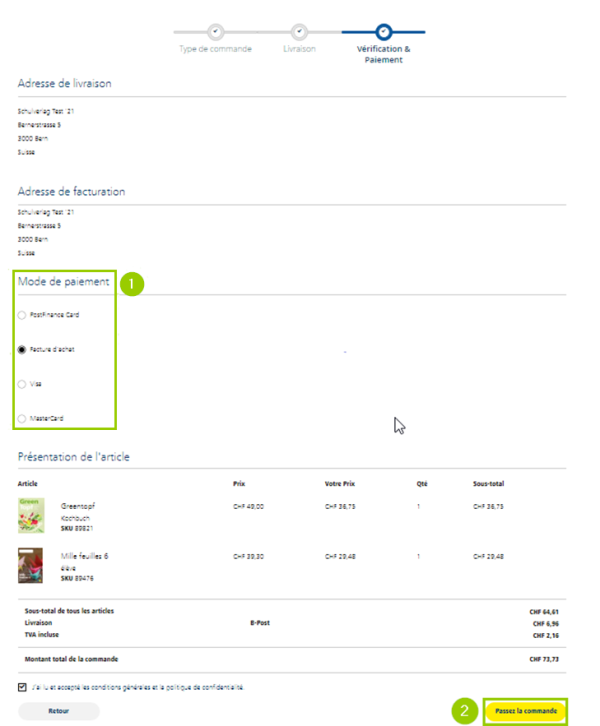Viewport: 600px width, 726px height.
Task: Open Mille feuilles 6 cover thumbnail
Action: click(x=30, y=565)
